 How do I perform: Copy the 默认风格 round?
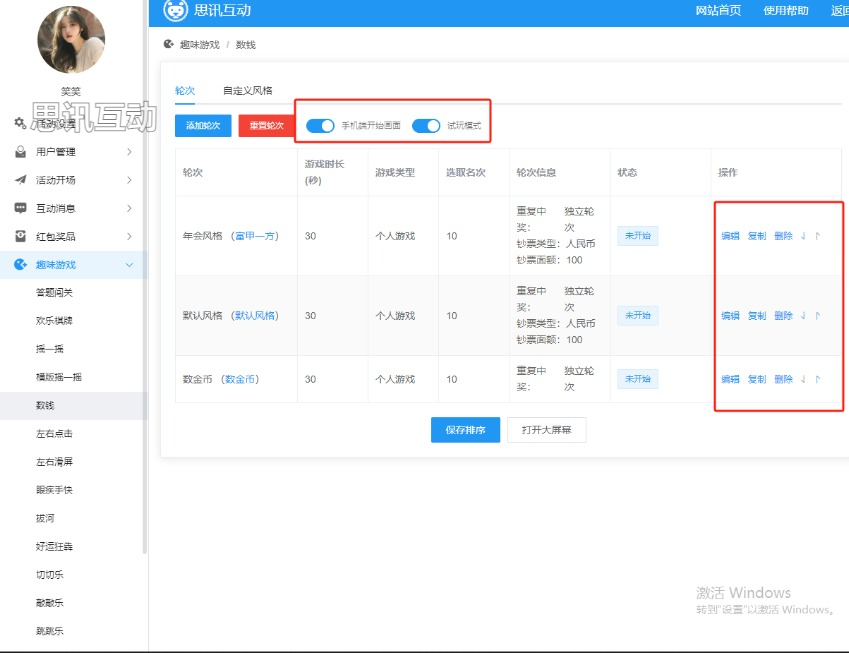pyautogui.click(x=757, y=315)
